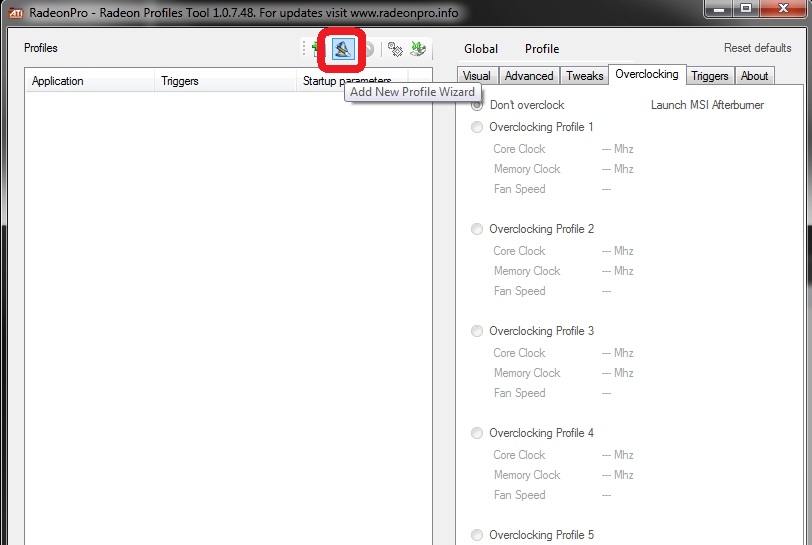Click Fan Speed under Overclocking Profile 4
812x545 pixels.
coord(519,495)
